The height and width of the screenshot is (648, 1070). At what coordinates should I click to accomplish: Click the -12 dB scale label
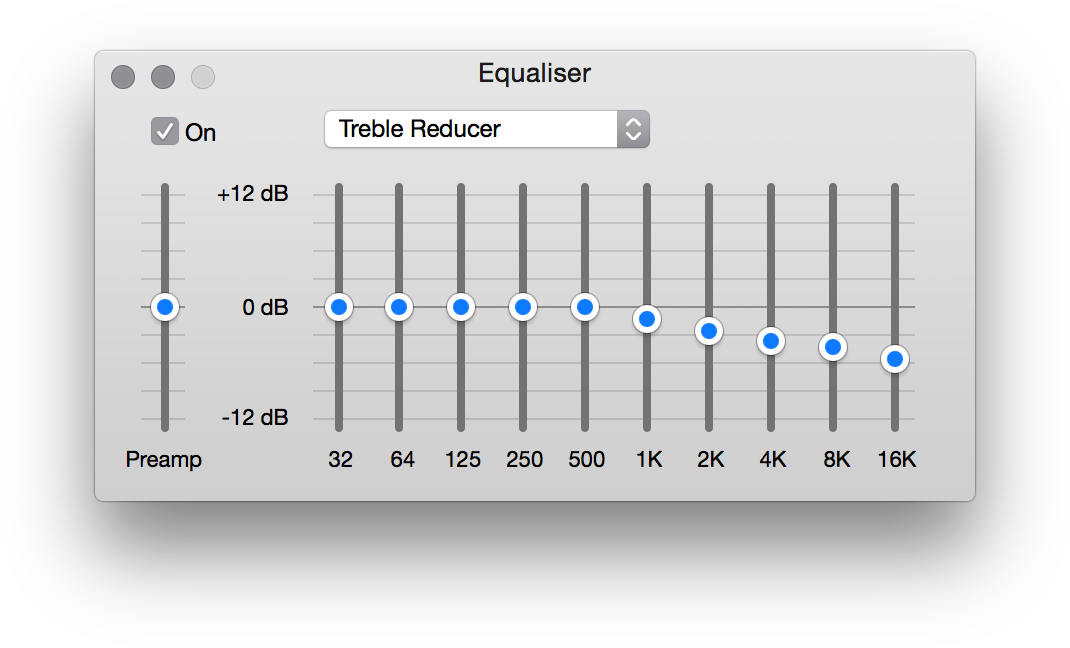(255, 417)
